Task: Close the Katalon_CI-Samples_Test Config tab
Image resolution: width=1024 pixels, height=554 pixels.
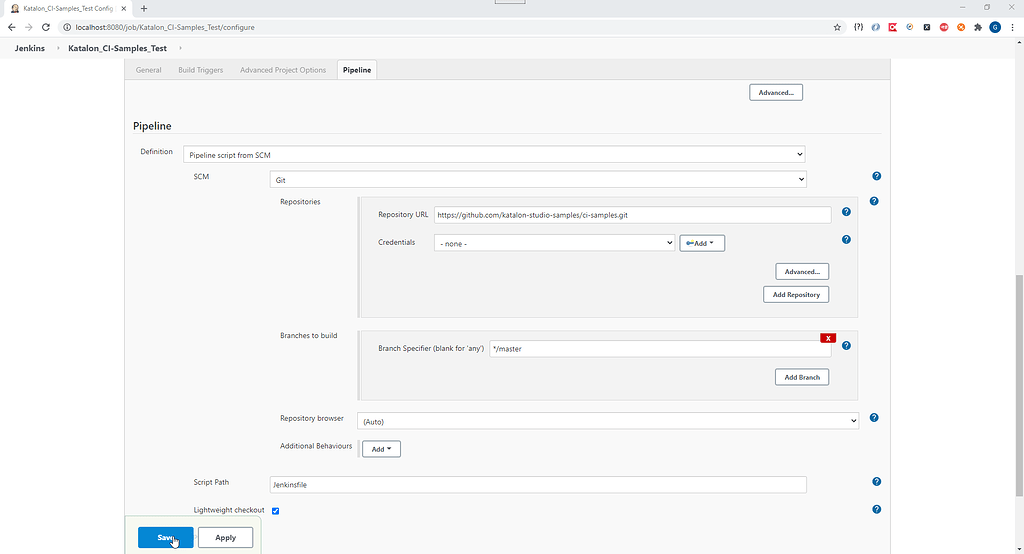Action: pos(123,8)
